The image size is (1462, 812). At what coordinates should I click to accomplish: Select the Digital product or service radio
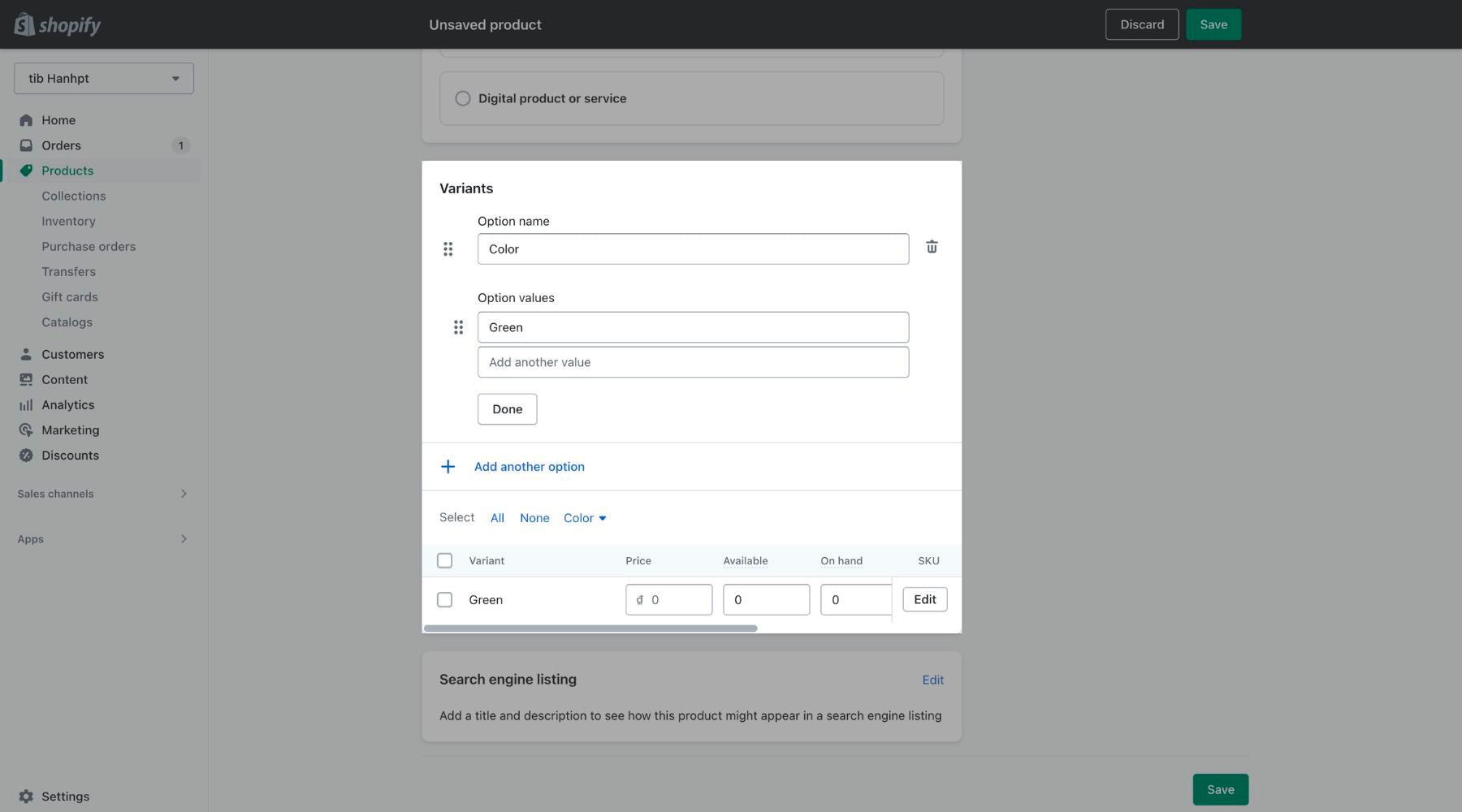[x=463, y=98]
